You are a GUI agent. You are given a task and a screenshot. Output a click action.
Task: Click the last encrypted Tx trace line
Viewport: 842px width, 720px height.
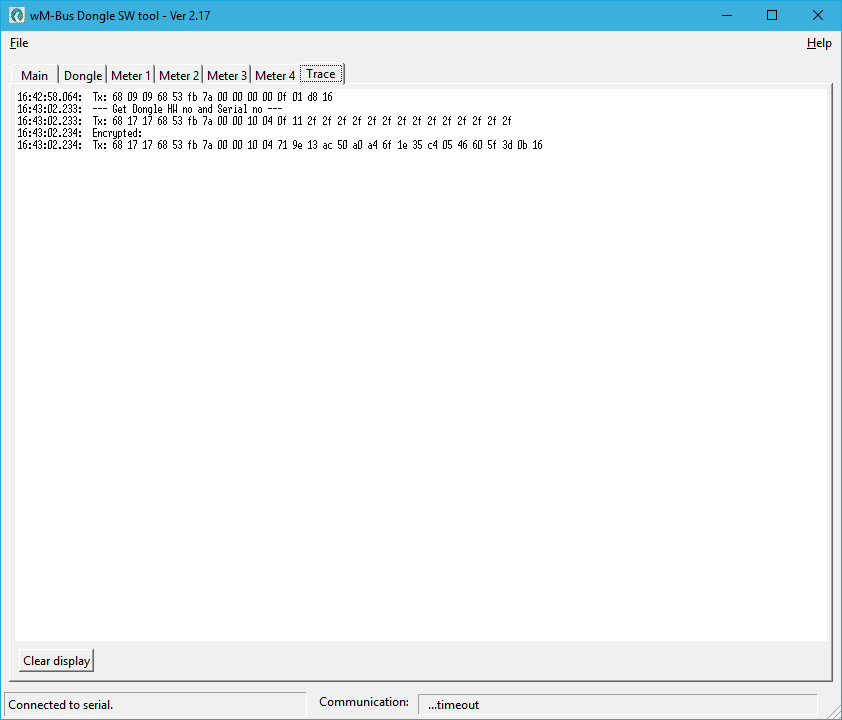[x=280, y=145]
